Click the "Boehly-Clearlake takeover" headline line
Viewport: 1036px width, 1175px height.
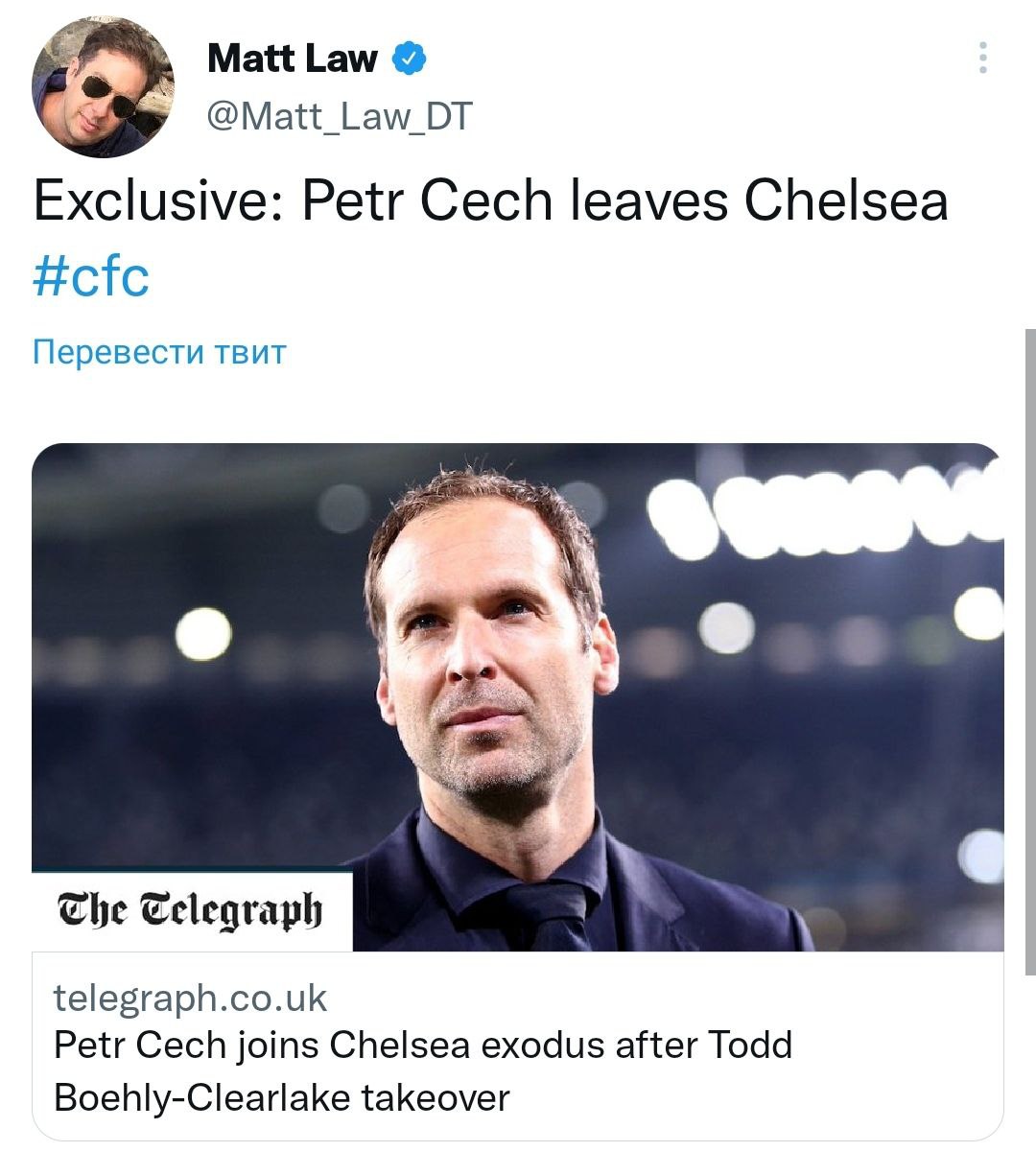(281, 1097)
